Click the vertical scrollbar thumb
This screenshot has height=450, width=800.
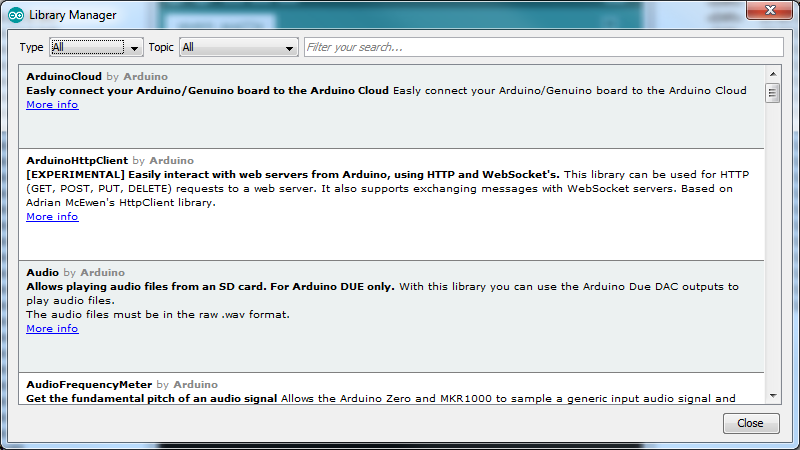click(772, 93)
